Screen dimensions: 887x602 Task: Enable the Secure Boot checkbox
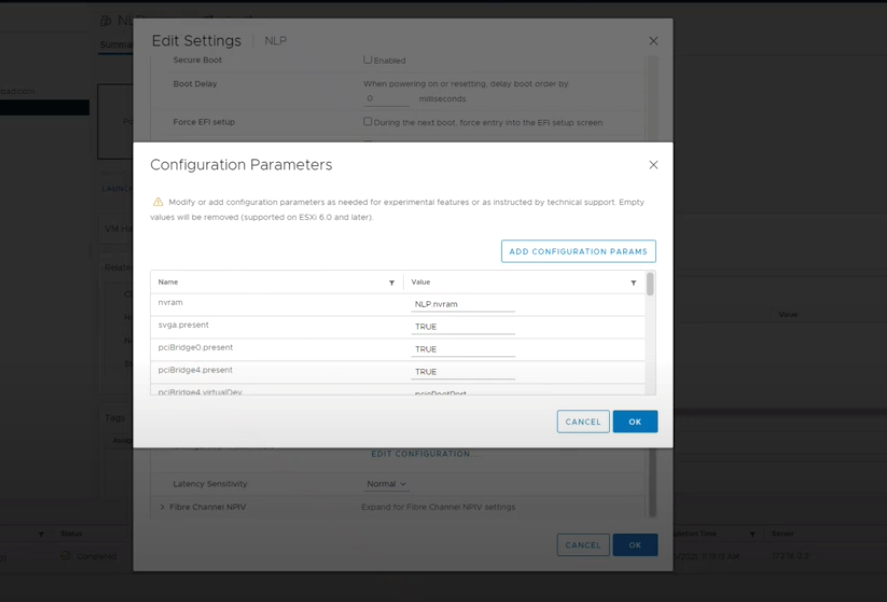coord(367,60)
